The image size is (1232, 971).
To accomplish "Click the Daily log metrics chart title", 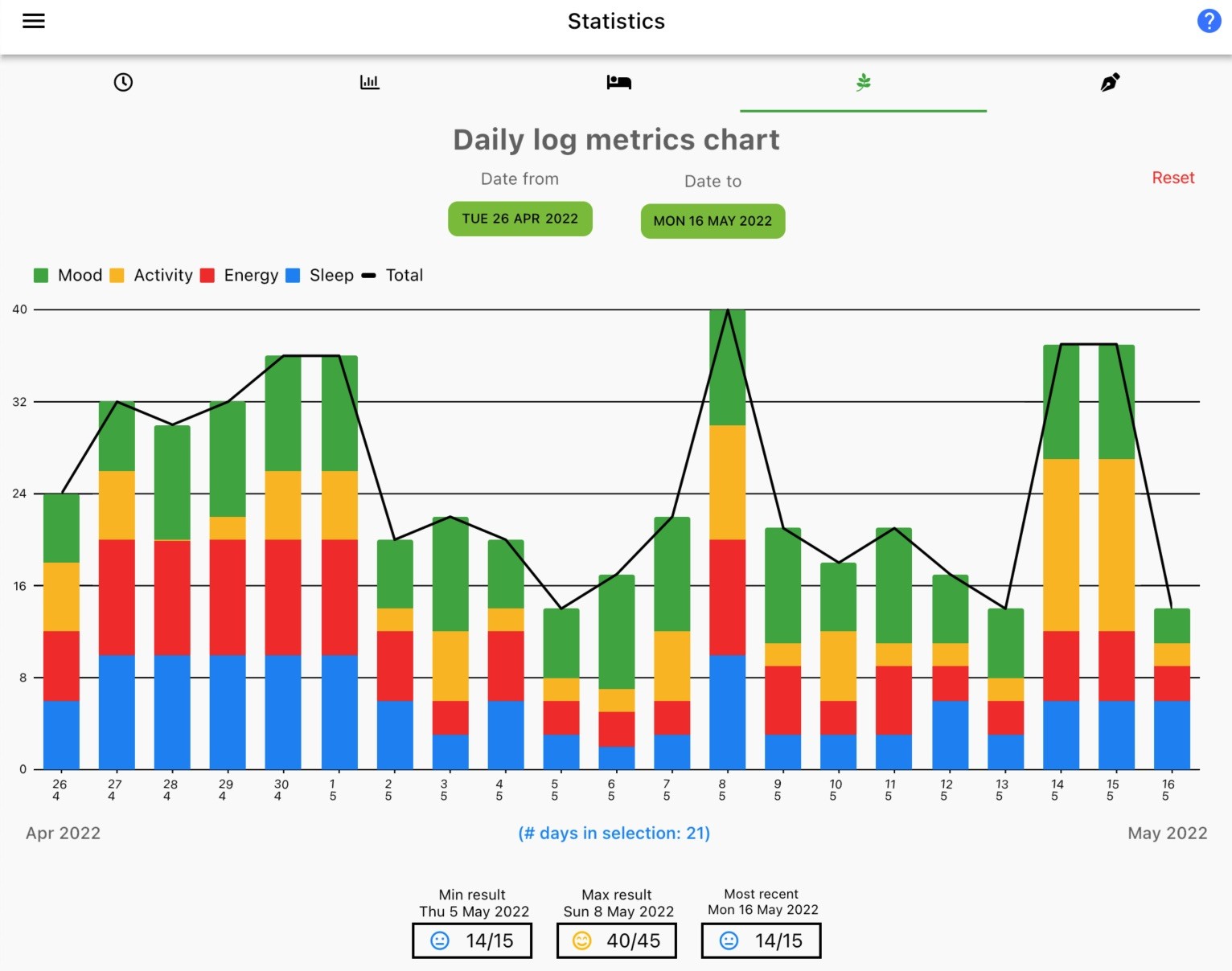I will (x=616, y=140).
